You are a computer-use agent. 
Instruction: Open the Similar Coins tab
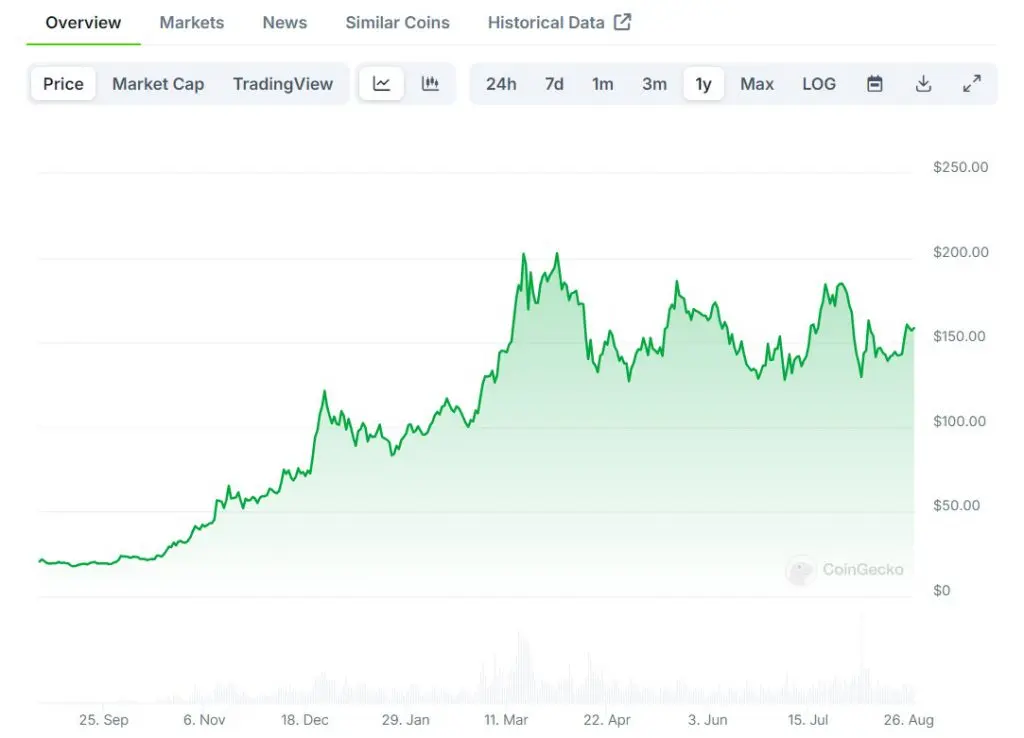coord(397,22)
